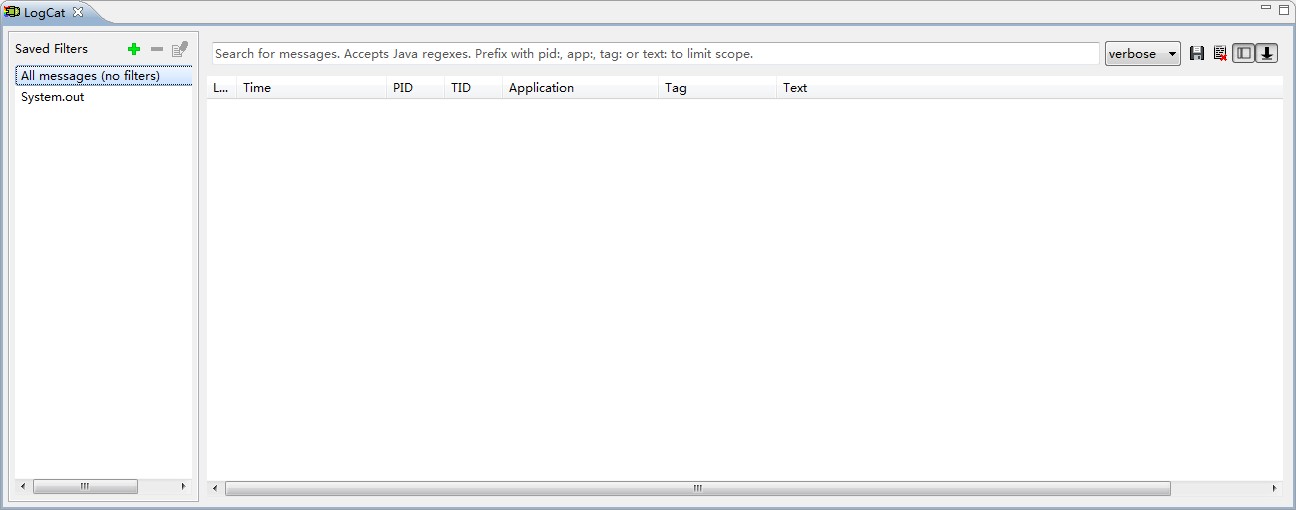Image resolution: width=1296 pixels, height=510 pixels.
Task: Click the TID column header
Action: click(473, 88)
